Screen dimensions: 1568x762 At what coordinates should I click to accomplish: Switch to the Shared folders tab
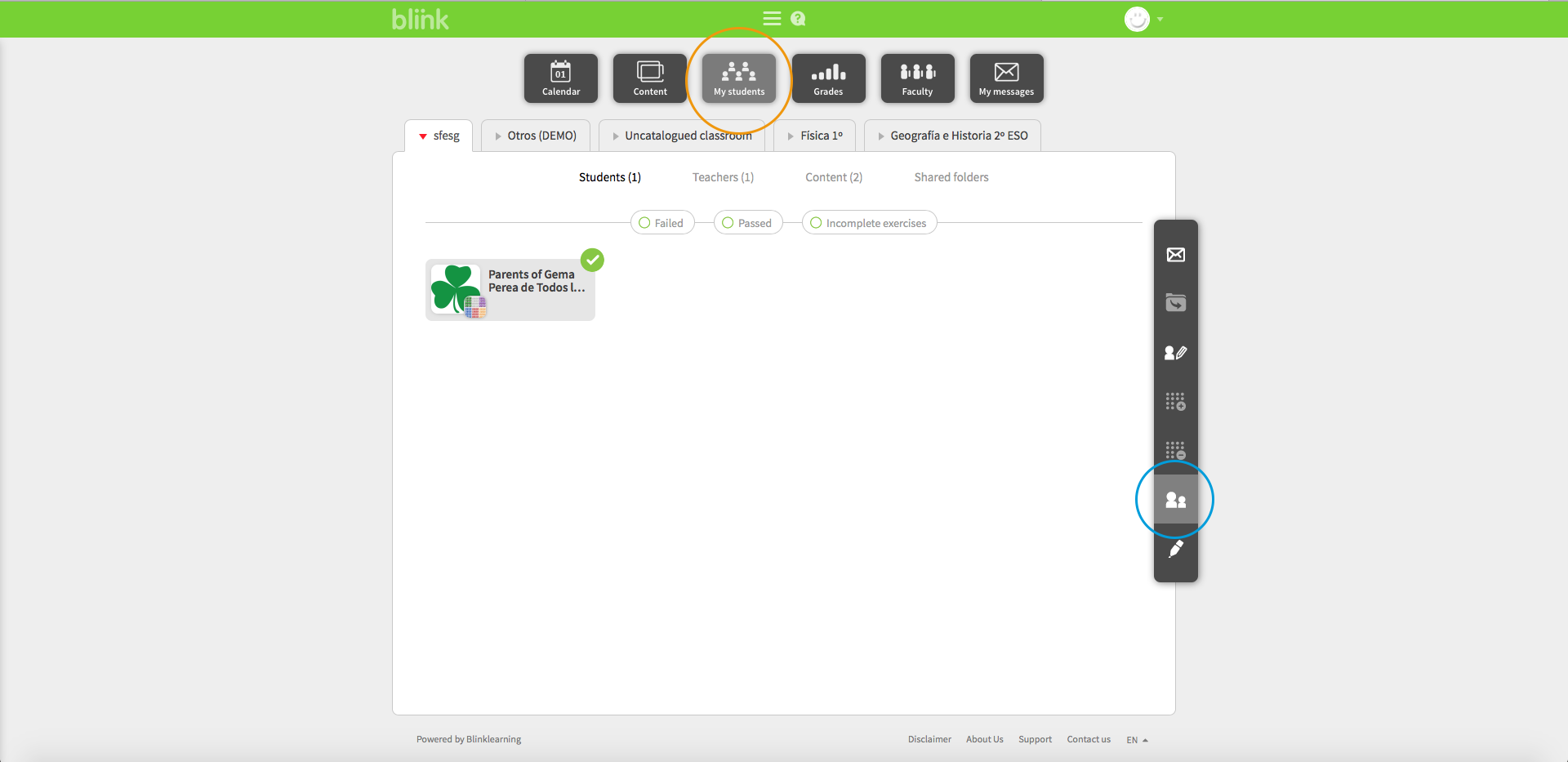pyautogui.click(x=951, y=177)
